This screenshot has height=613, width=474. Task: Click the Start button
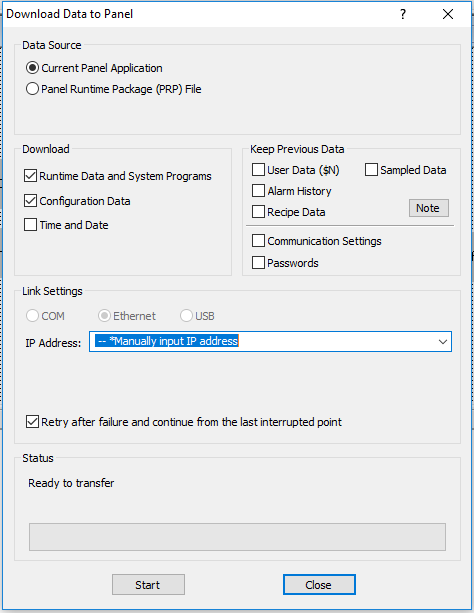(148, 584)
